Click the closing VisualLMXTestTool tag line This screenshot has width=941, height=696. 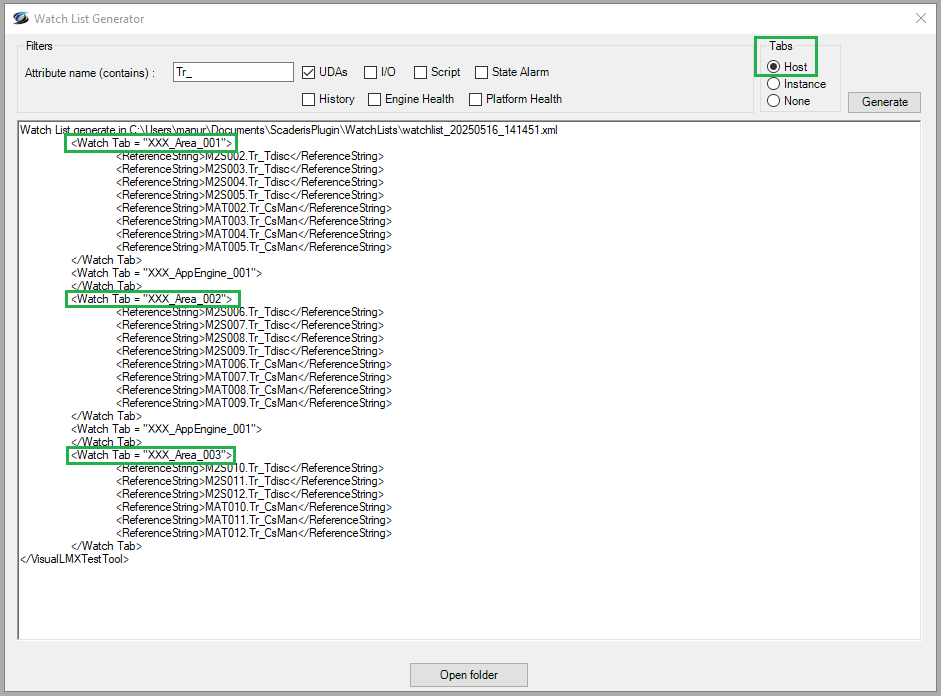[x=75, y=559]
